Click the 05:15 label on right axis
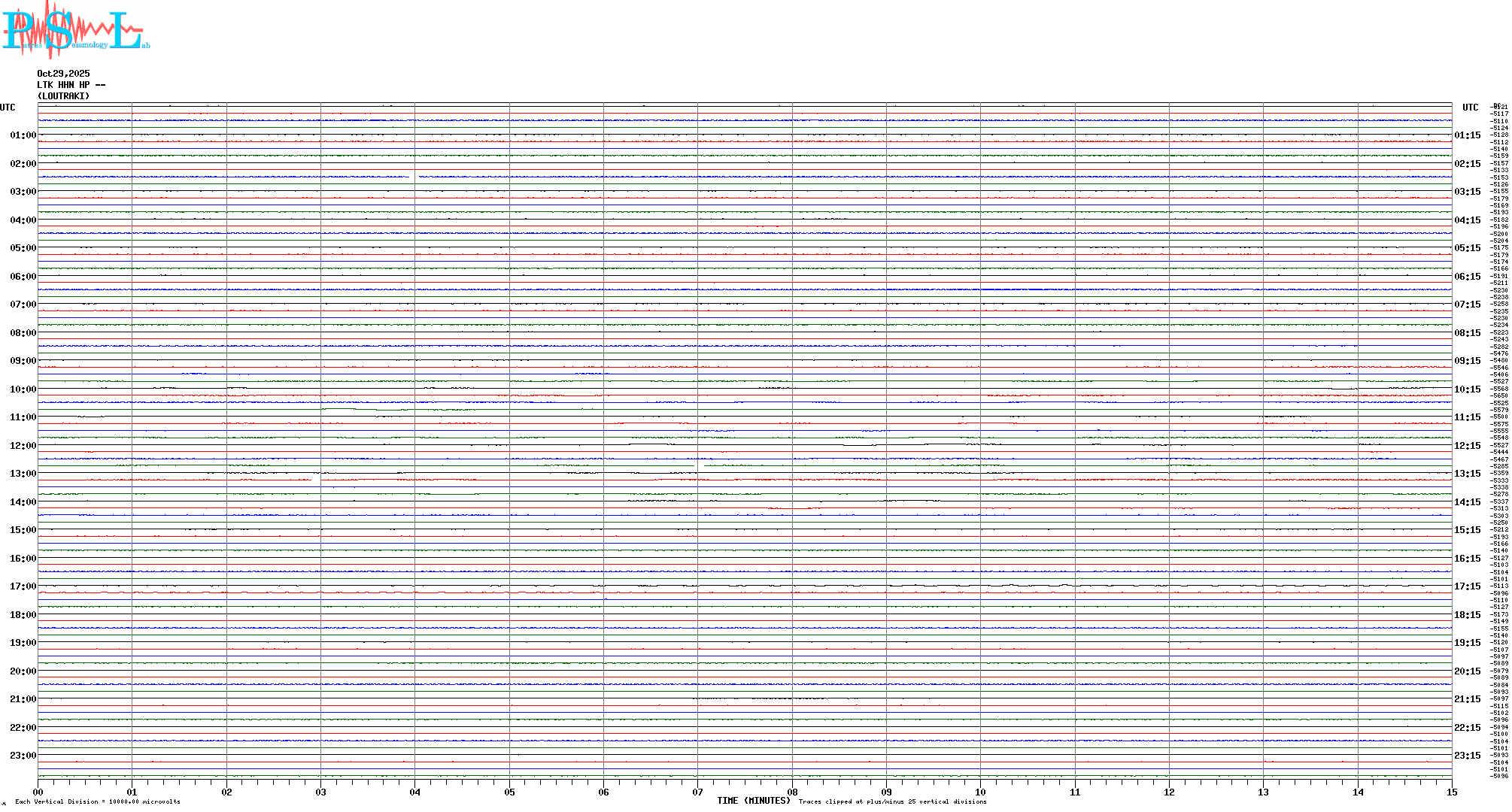Viewport: 1512px width, 812px height. point(1467,248)
